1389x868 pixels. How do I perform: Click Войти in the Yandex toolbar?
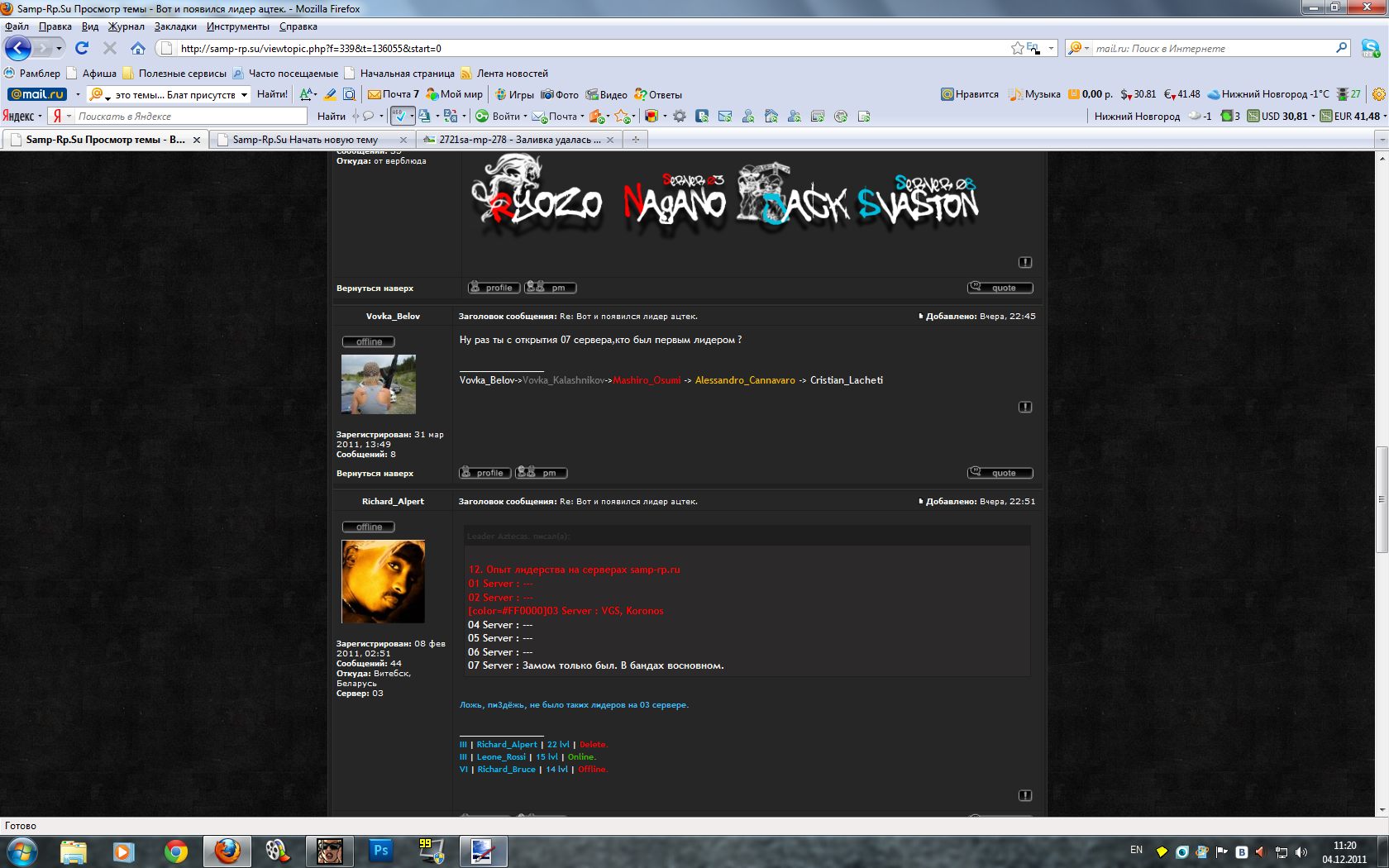pos(498,117)
